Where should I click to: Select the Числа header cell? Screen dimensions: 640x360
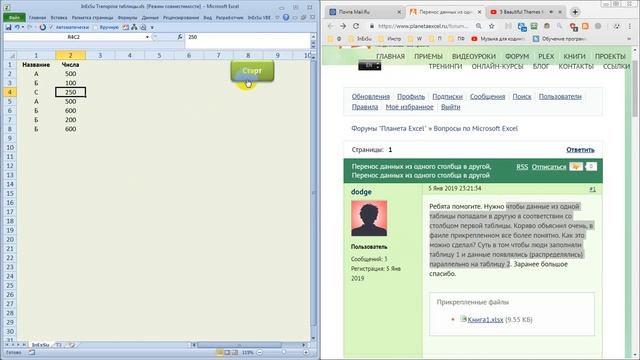(70, 64)
